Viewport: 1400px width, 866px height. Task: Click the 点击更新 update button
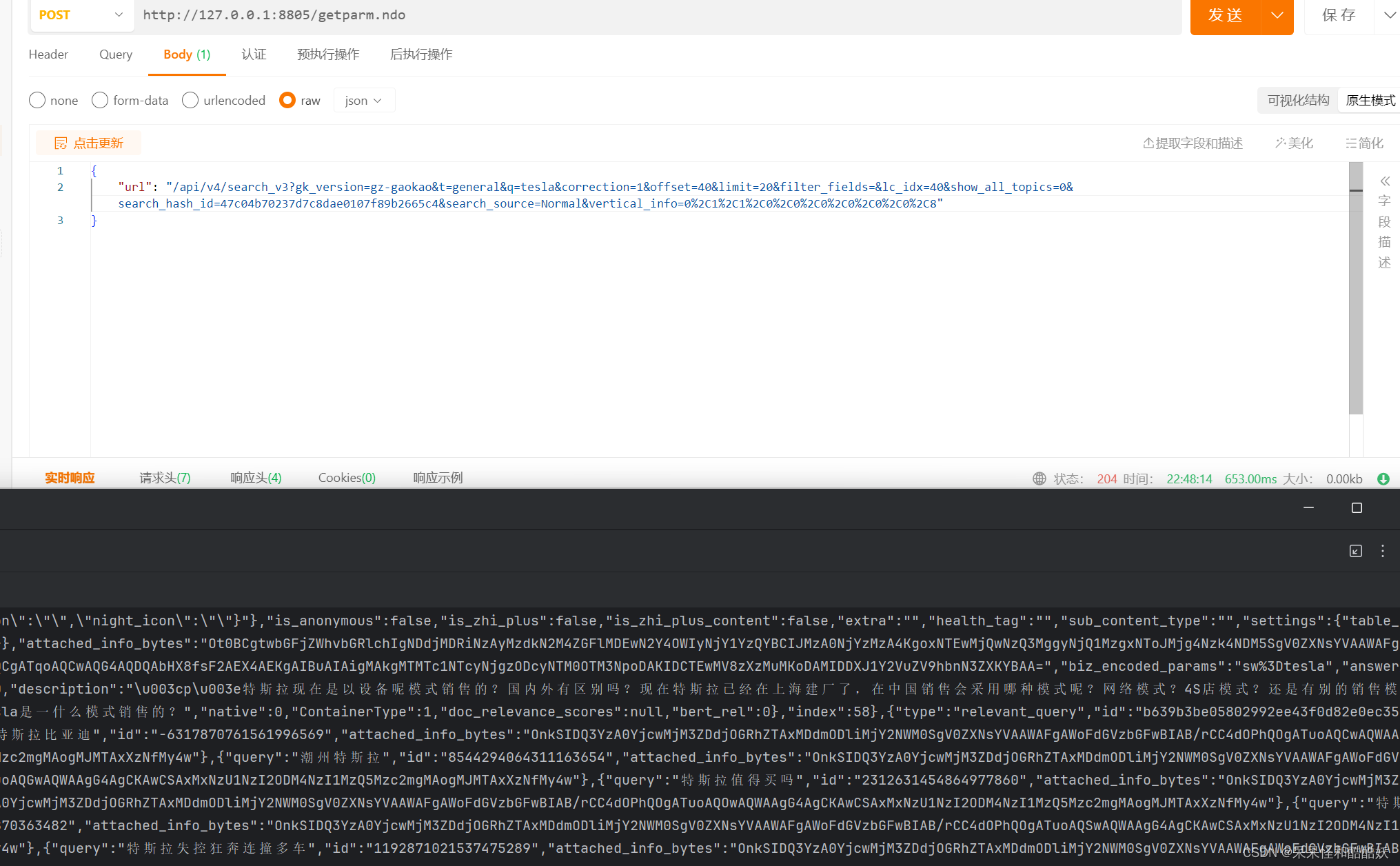point(89,143)
